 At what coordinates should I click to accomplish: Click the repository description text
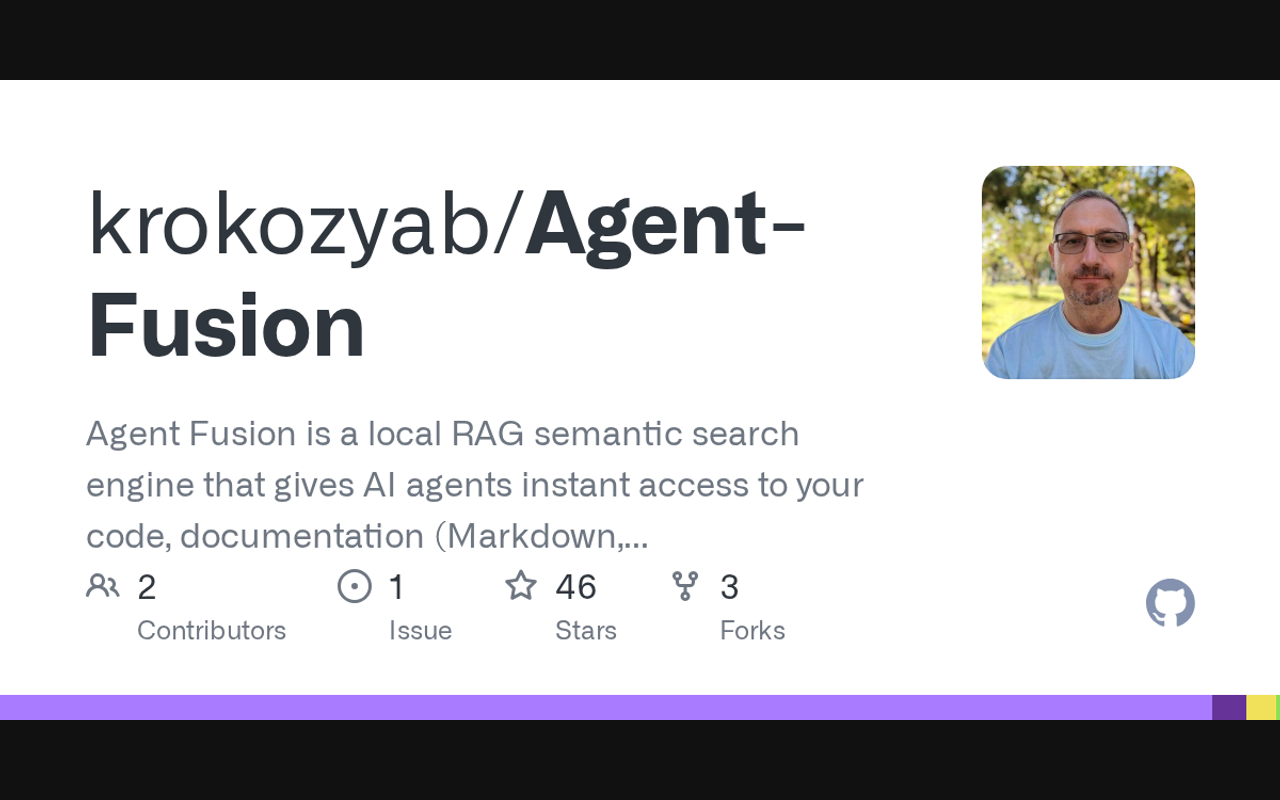[475, 485]
